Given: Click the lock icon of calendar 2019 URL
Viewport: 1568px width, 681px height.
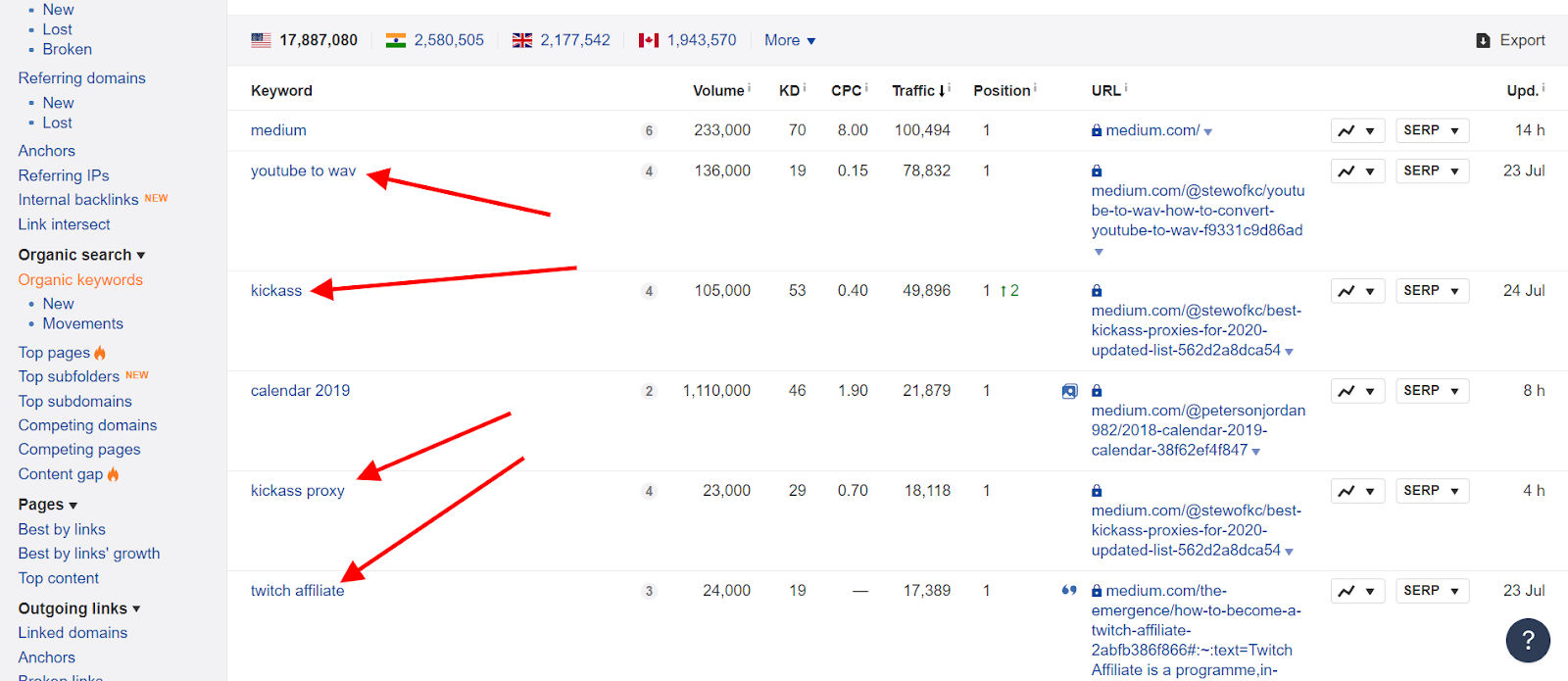Looking at the screenshot, I should (1097, 390).
